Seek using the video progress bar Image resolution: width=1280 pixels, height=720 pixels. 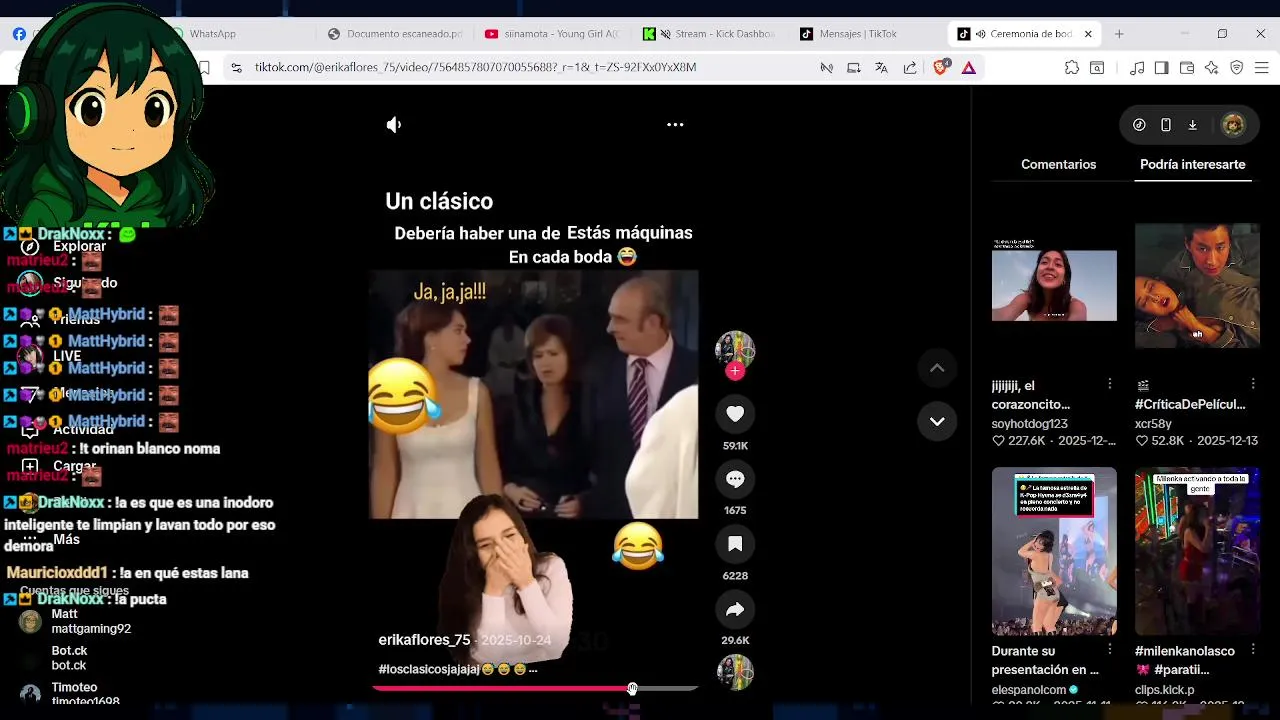pyautogui.click(x=535, y=688)
